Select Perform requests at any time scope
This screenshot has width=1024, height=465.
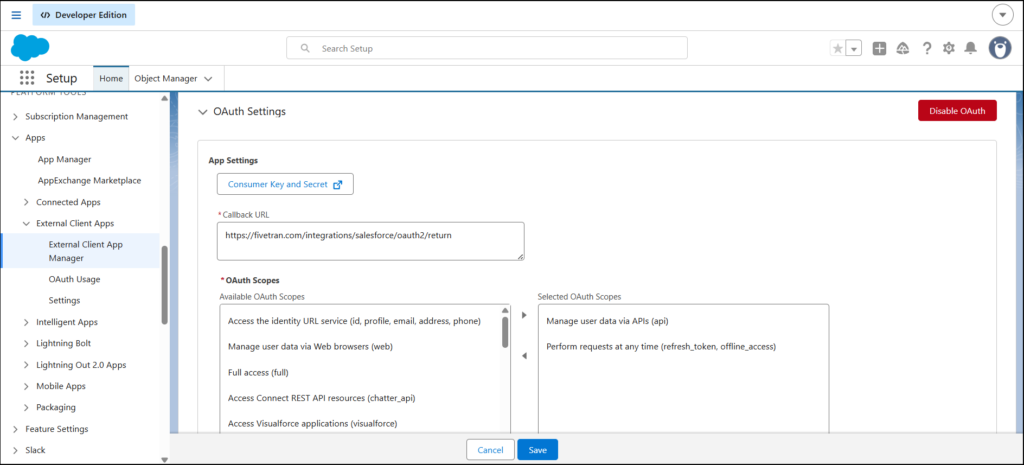point(661,346)
